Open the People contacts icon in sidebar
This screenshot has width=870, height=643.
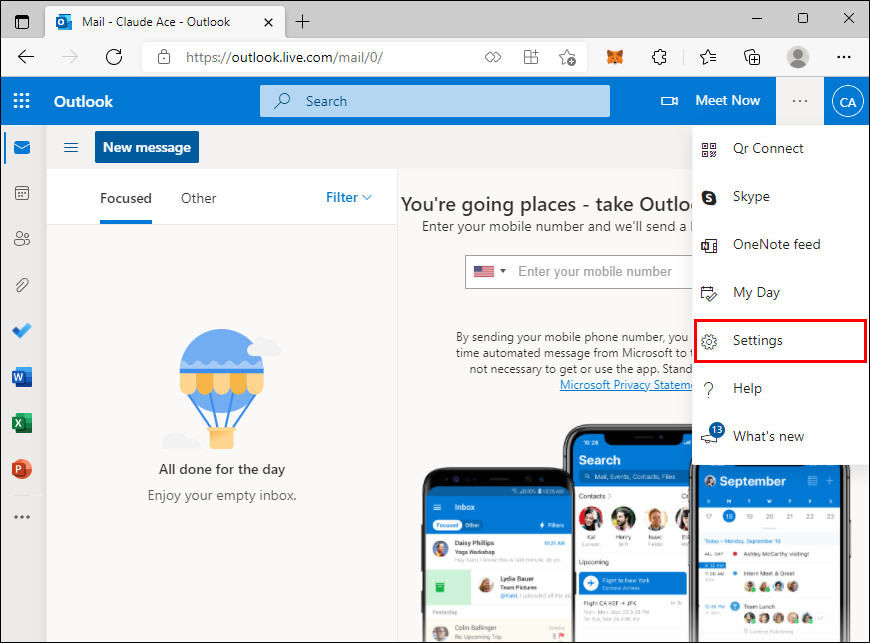(22, 239)
